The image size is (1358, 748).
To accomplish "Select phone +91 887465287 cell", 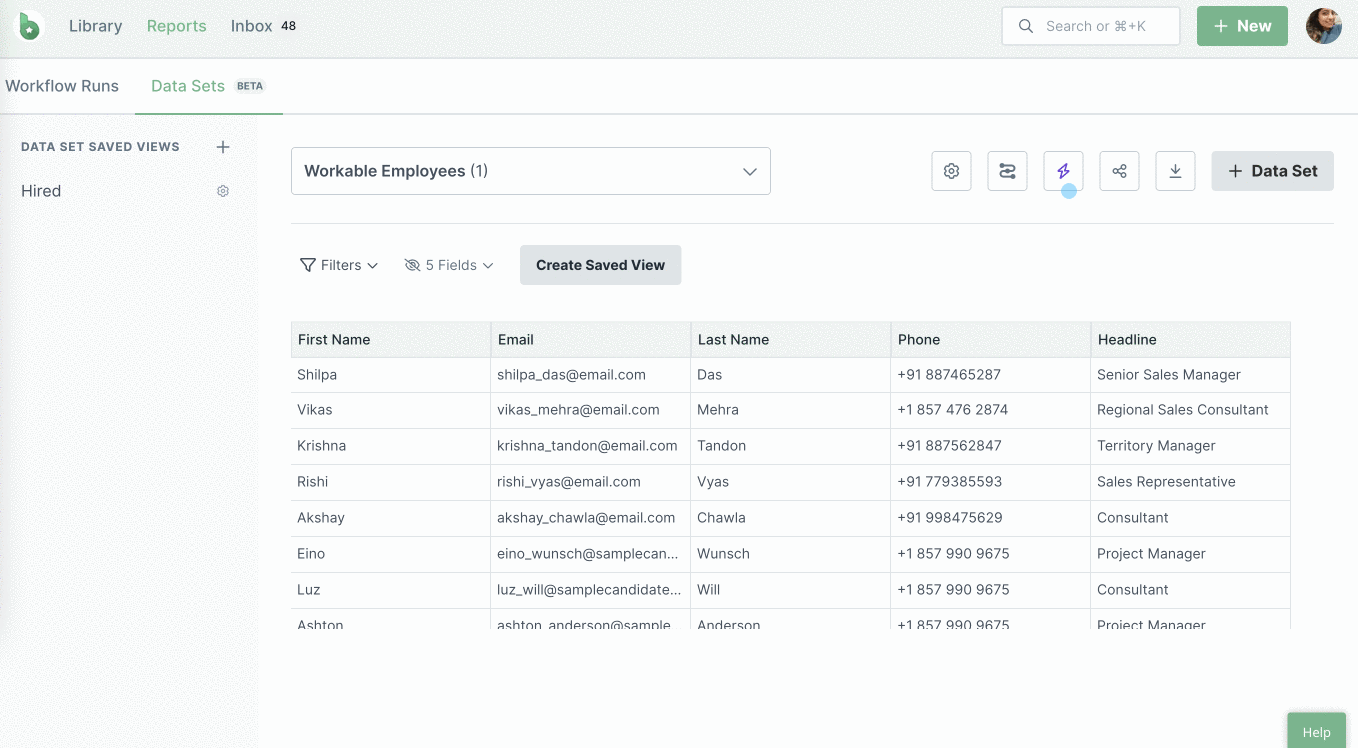I will tap(991, 375).
